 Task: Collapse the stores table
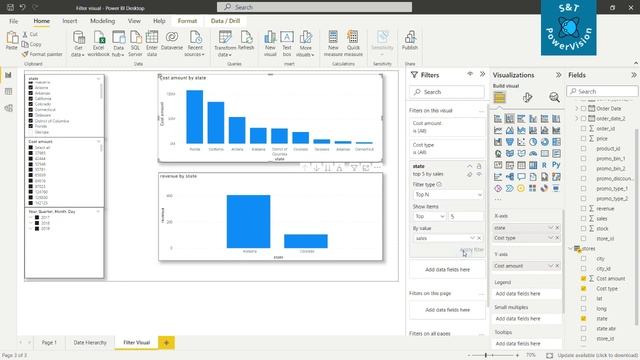click(571, 249)
